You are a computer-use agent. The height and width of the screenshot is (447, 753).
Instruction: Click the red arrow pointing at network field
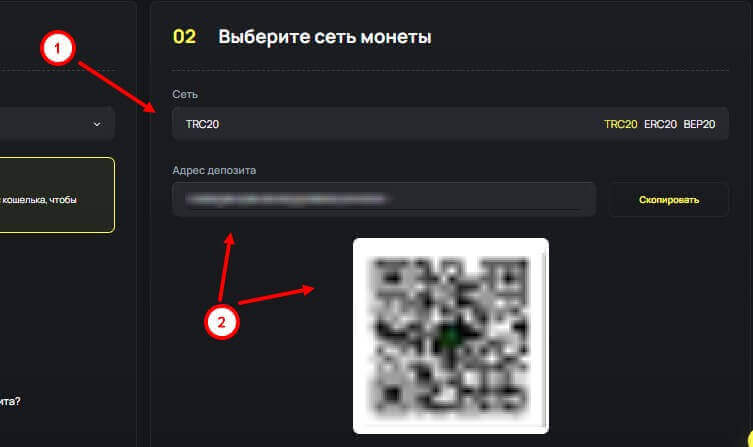(x=116, y=87)
